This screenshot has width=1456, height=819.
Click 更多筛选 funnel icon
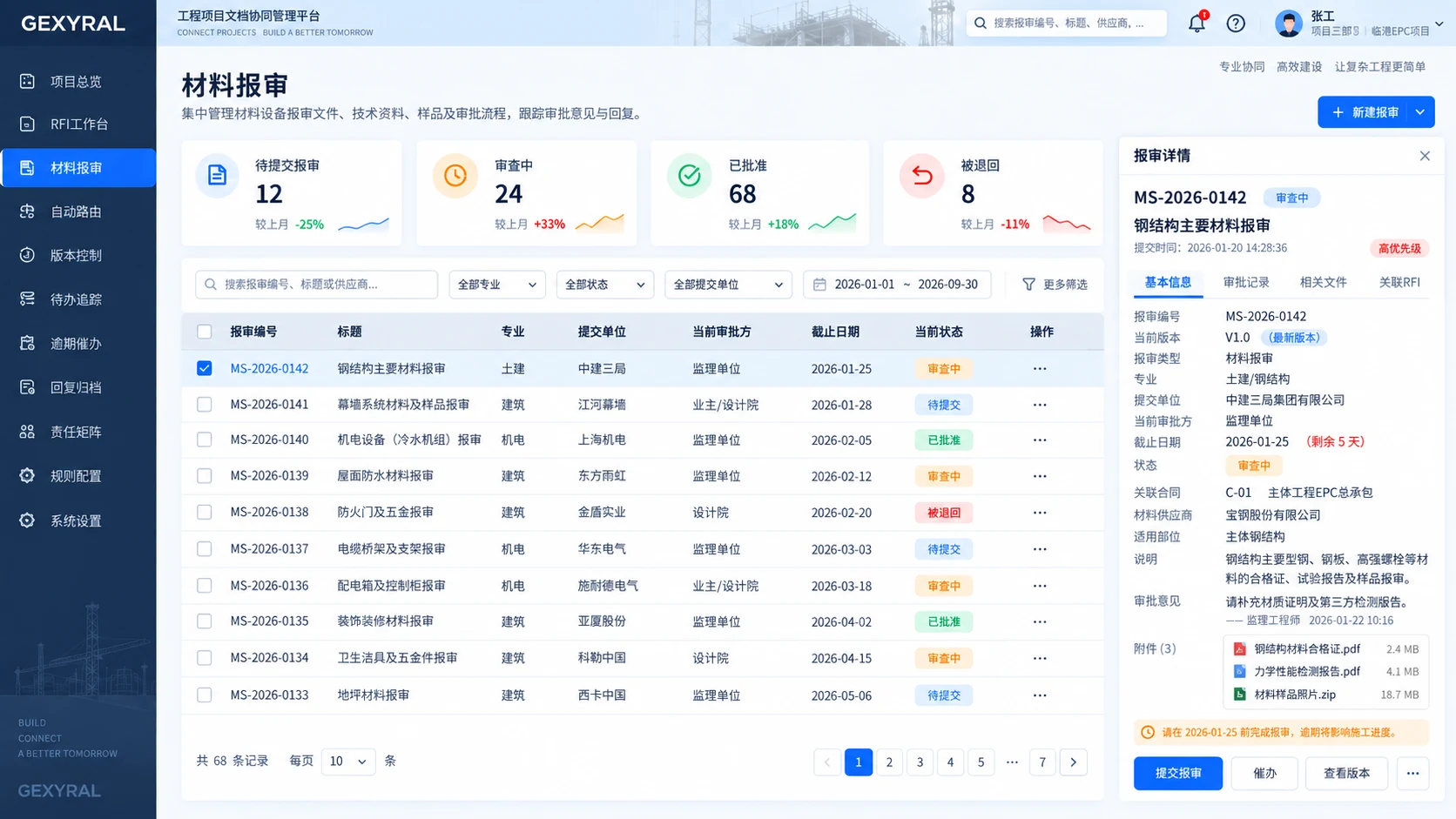click(x=1028, y=285)
